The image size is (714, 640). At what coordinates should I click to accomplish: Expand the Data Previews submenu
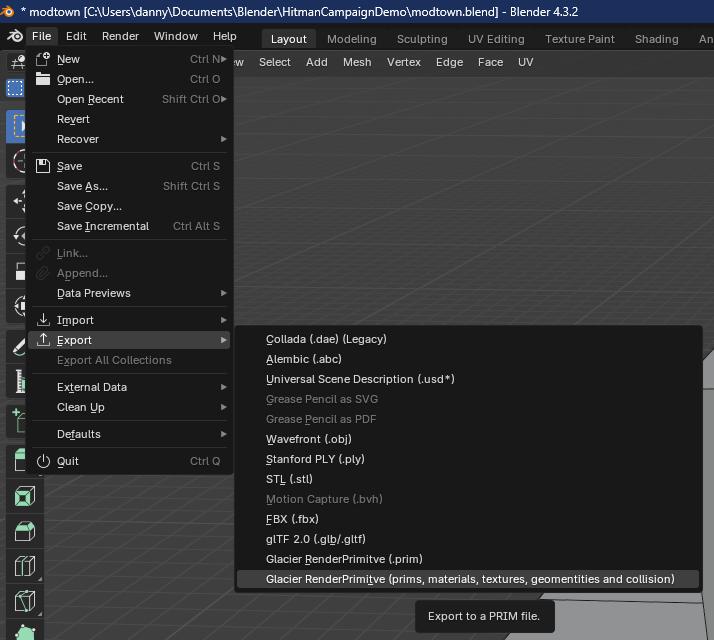[x=130, y=293]
